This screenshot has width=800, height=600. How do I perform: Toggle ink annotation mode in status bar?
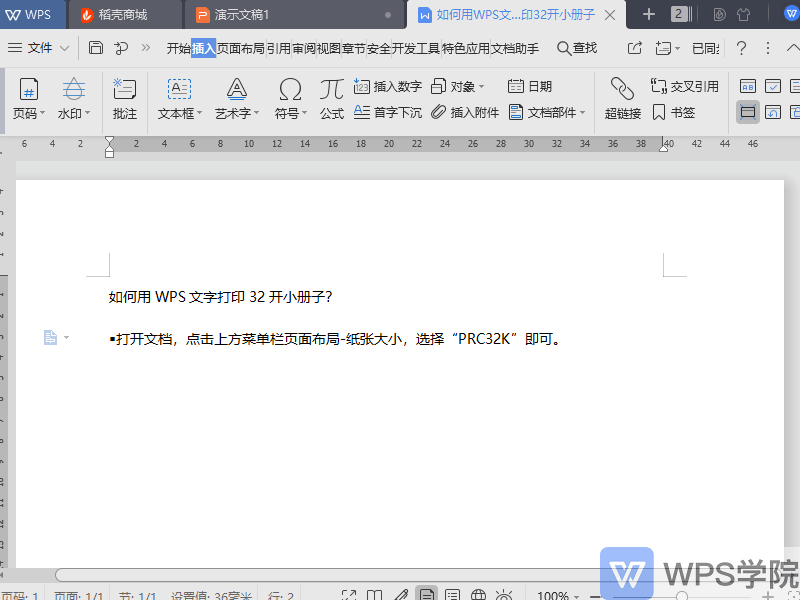[x=401, y=593]
